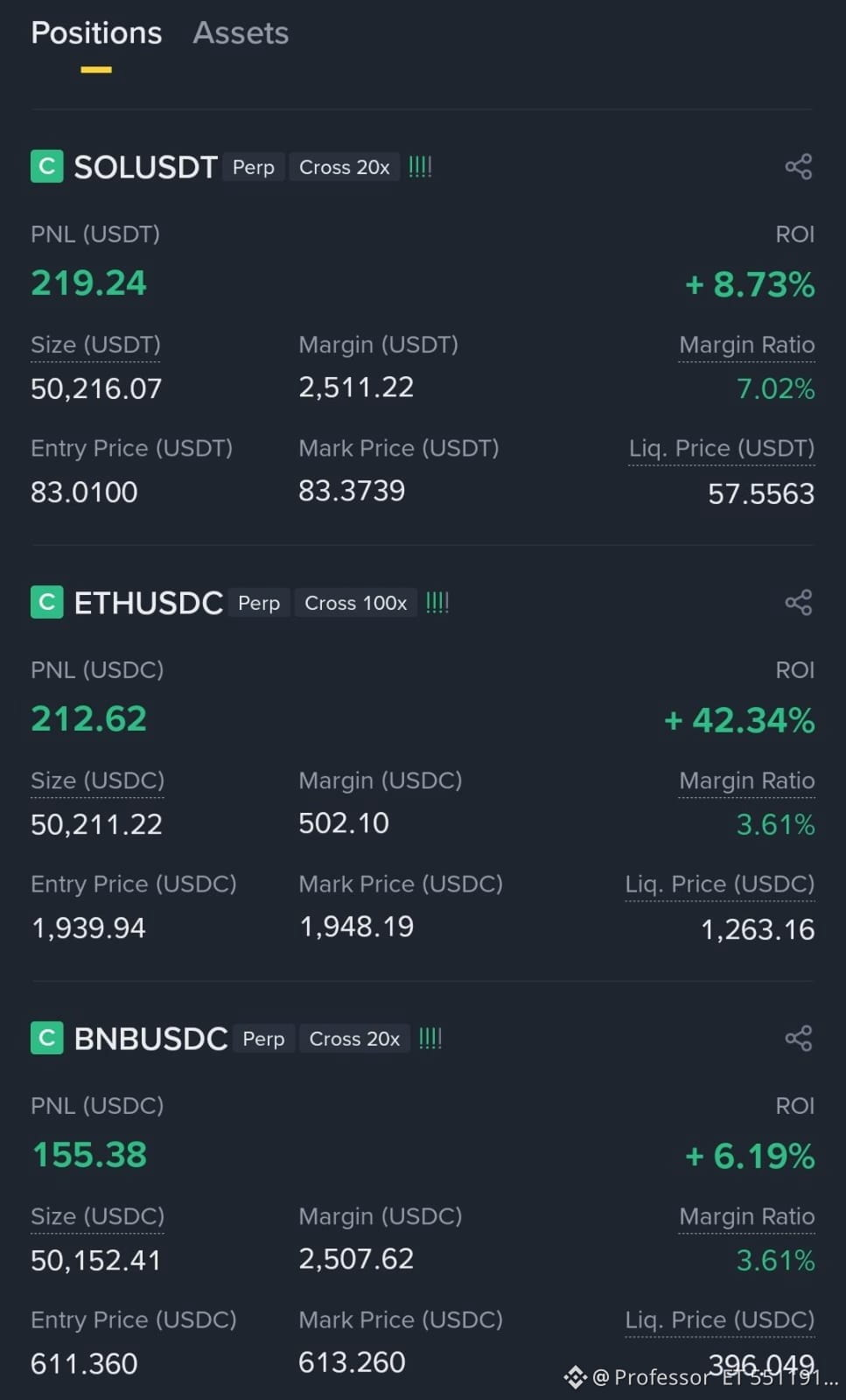
Task: Tap the SOLUSDT Perp tag
Action: [254, 167]
